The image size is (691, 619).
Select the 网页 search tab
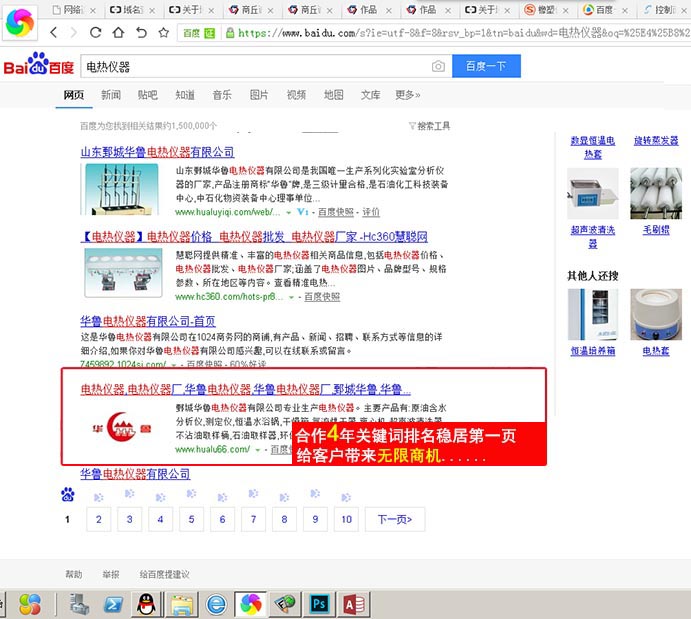pos(74,95)
